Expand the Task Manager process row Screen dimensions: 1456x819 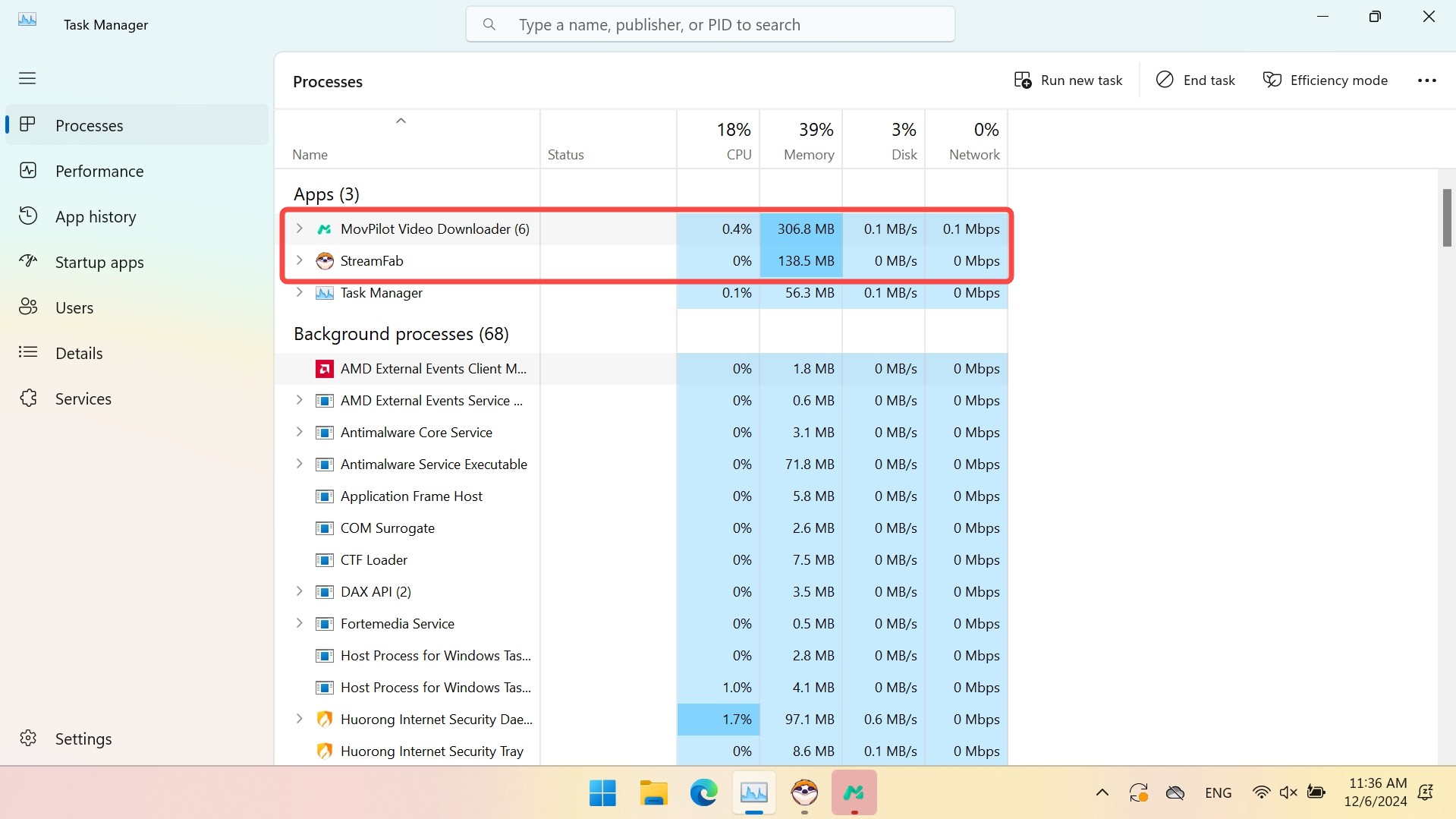(299, 292)
